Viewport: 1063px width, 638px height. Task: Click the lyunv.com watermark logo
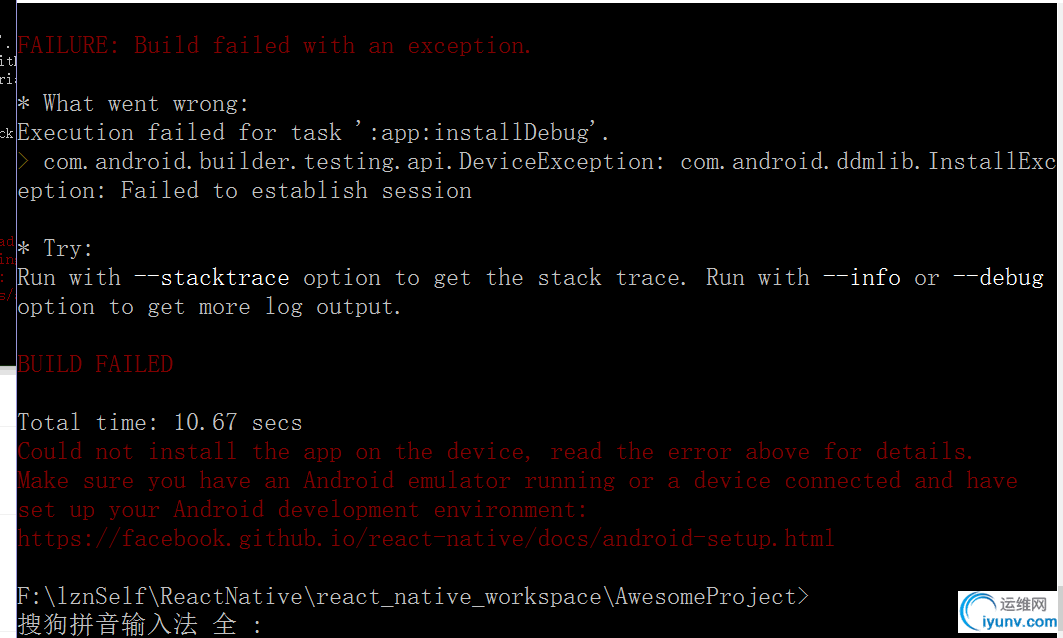click(978, 610)
